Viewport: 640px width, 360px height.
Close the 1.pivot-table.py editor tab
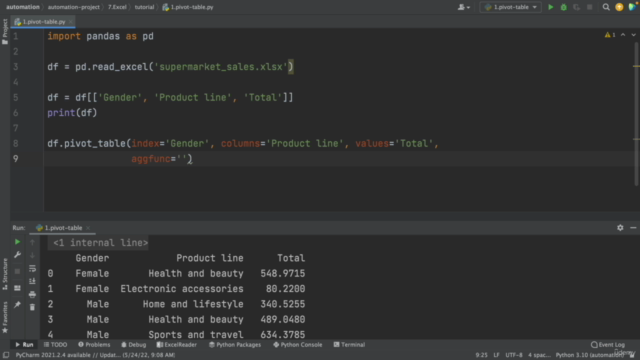click(x=71, y=22)
